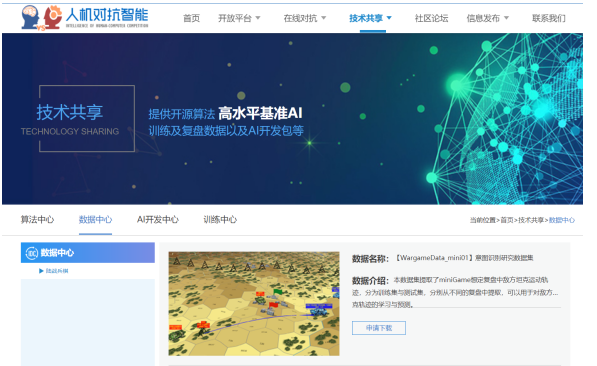
Task: Select 陆战兵棋 in the sidebar list
Action: [57, 271]
